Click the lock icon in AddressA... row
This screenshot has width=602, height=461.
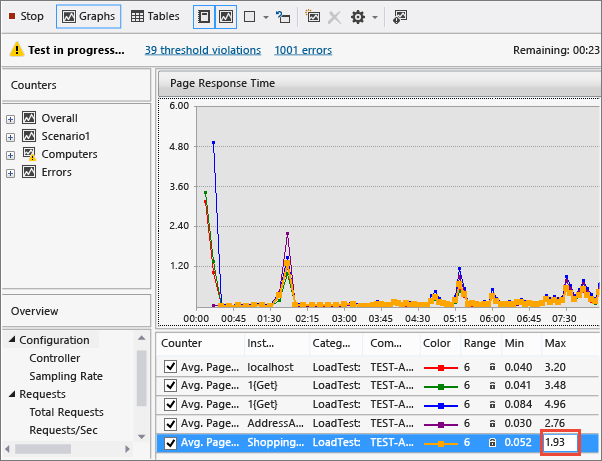click(492, 423)
